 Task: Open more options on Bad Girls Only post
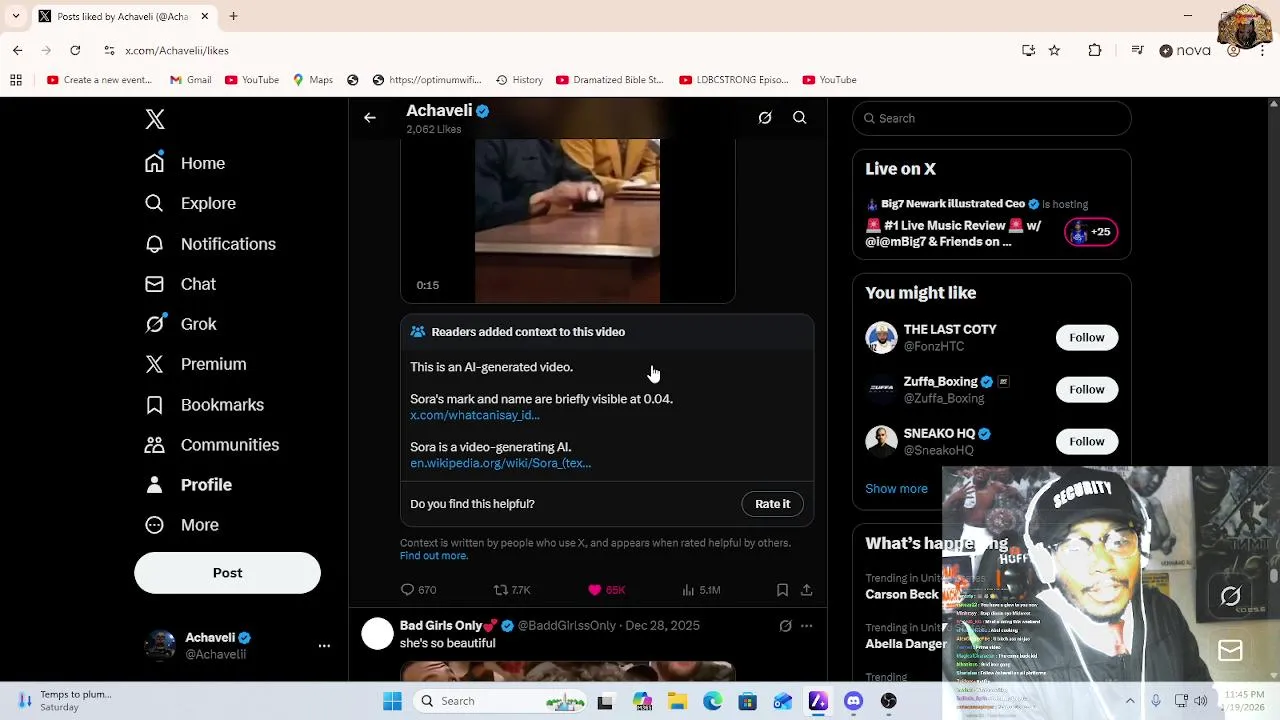click(806, 626)
